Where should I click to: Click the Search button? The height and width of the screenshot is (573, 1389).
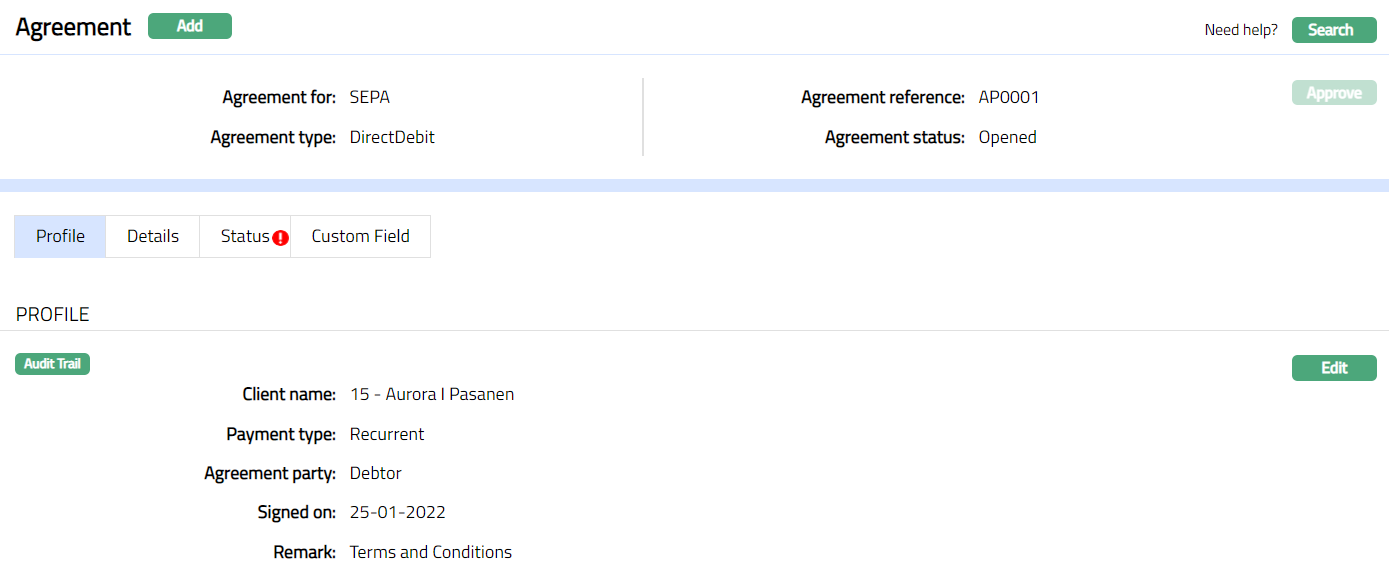pos(1334,30)
